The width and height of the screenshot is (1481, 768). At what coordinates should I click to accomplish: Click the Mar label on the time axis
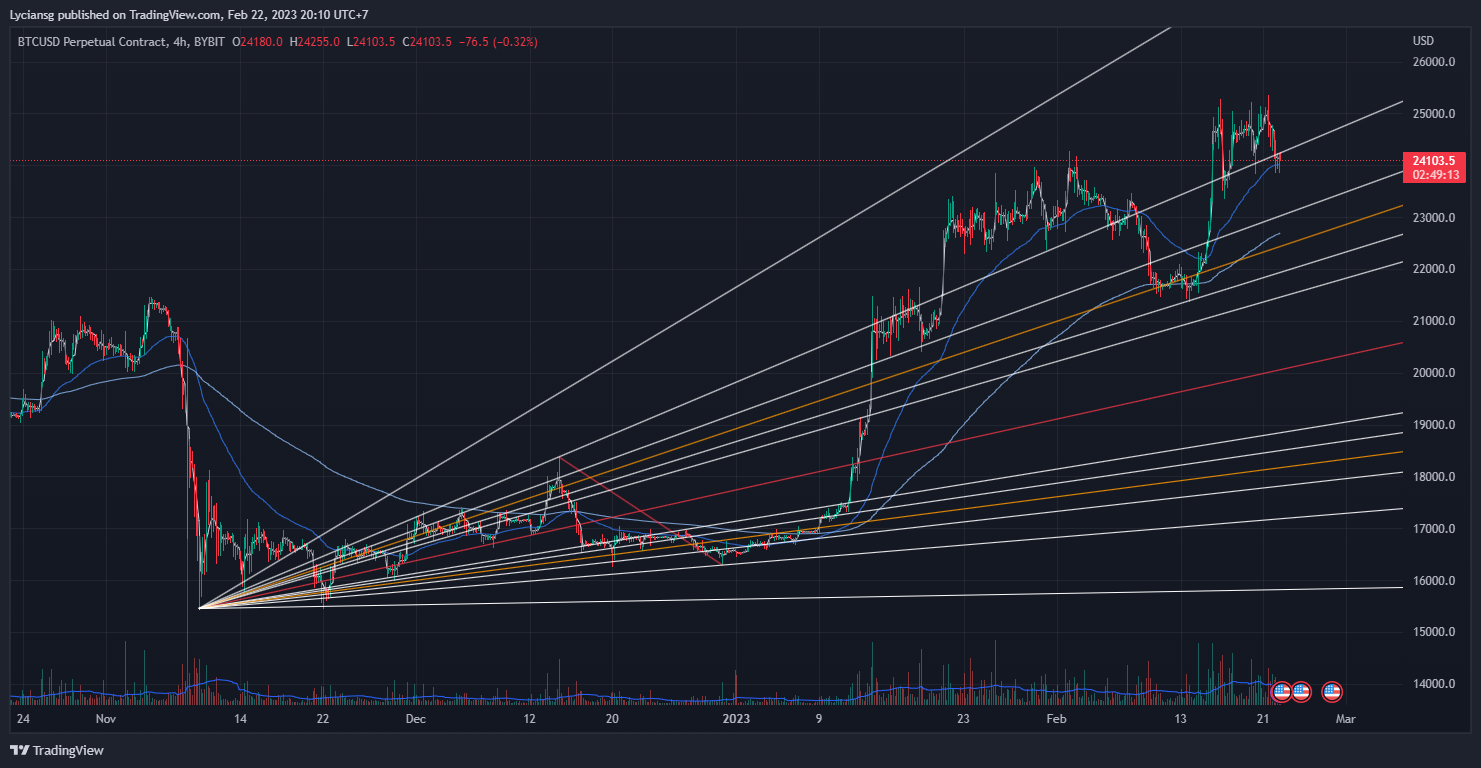coord(1345,719)
